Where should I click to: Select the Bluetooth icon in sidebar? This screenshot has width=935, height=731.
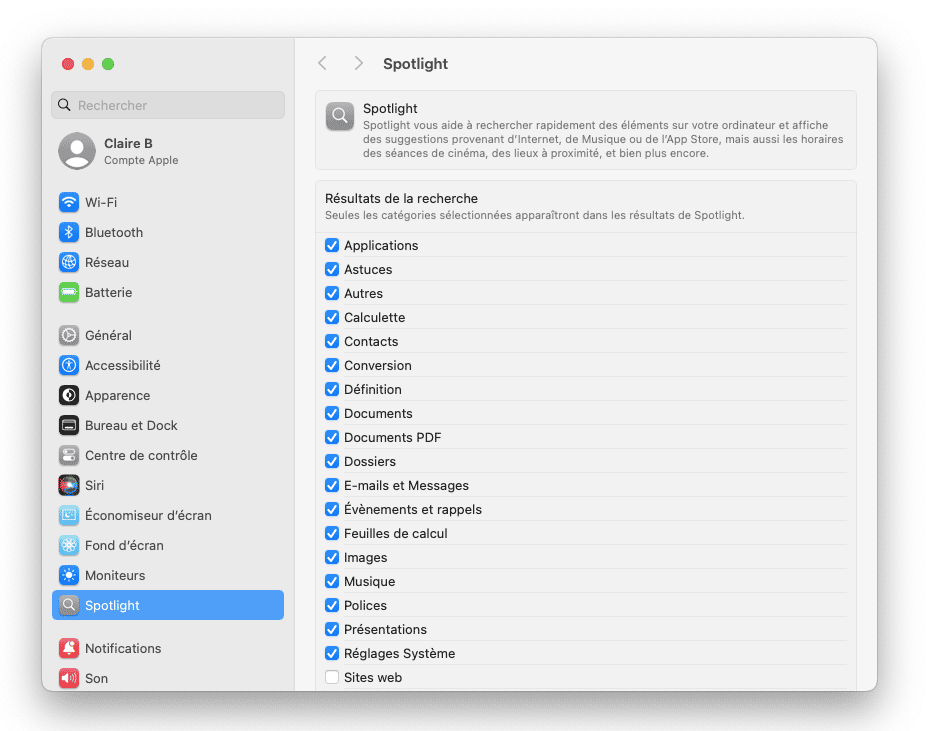69,232
